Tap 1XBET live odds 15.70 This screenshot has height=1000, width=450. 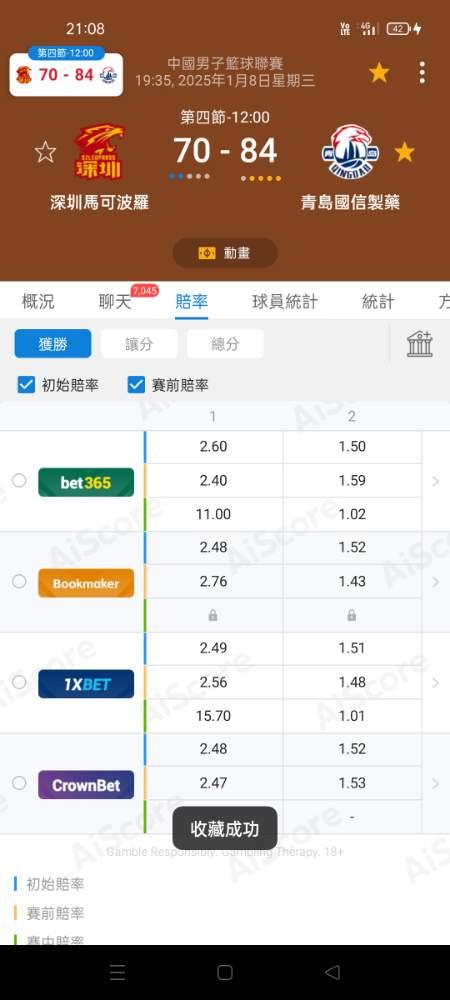[214, 716]
